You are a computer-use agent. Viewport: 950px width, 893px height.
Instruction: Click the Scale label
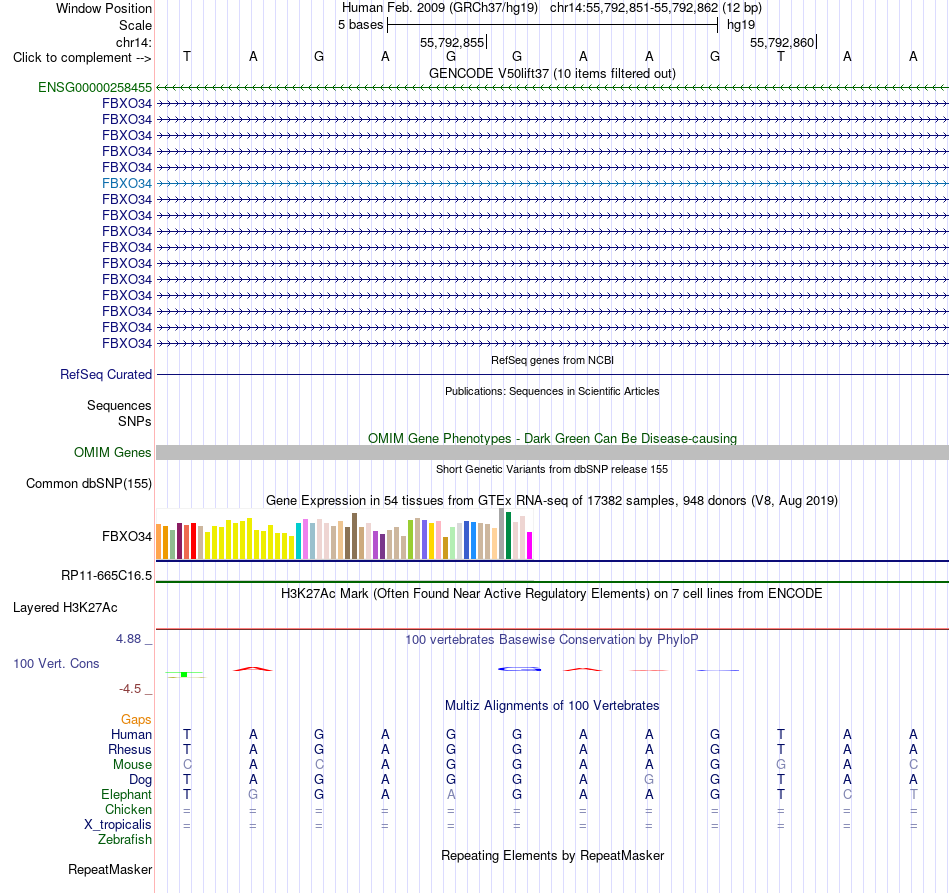135,25
